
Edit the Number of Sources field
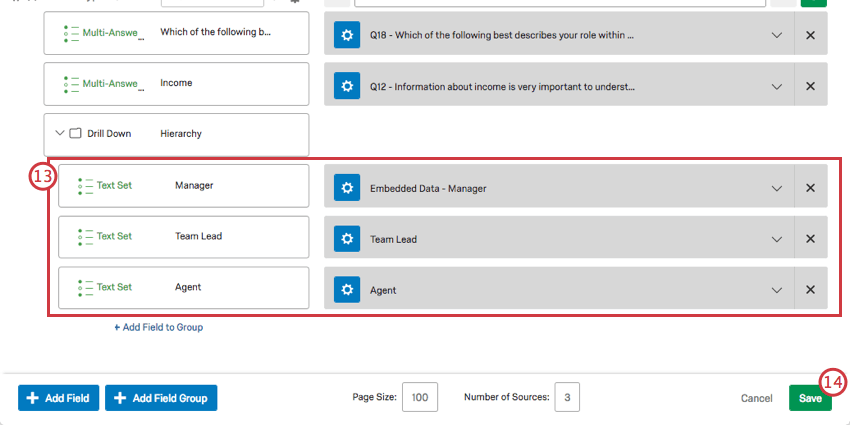click(x=567, y=397)
